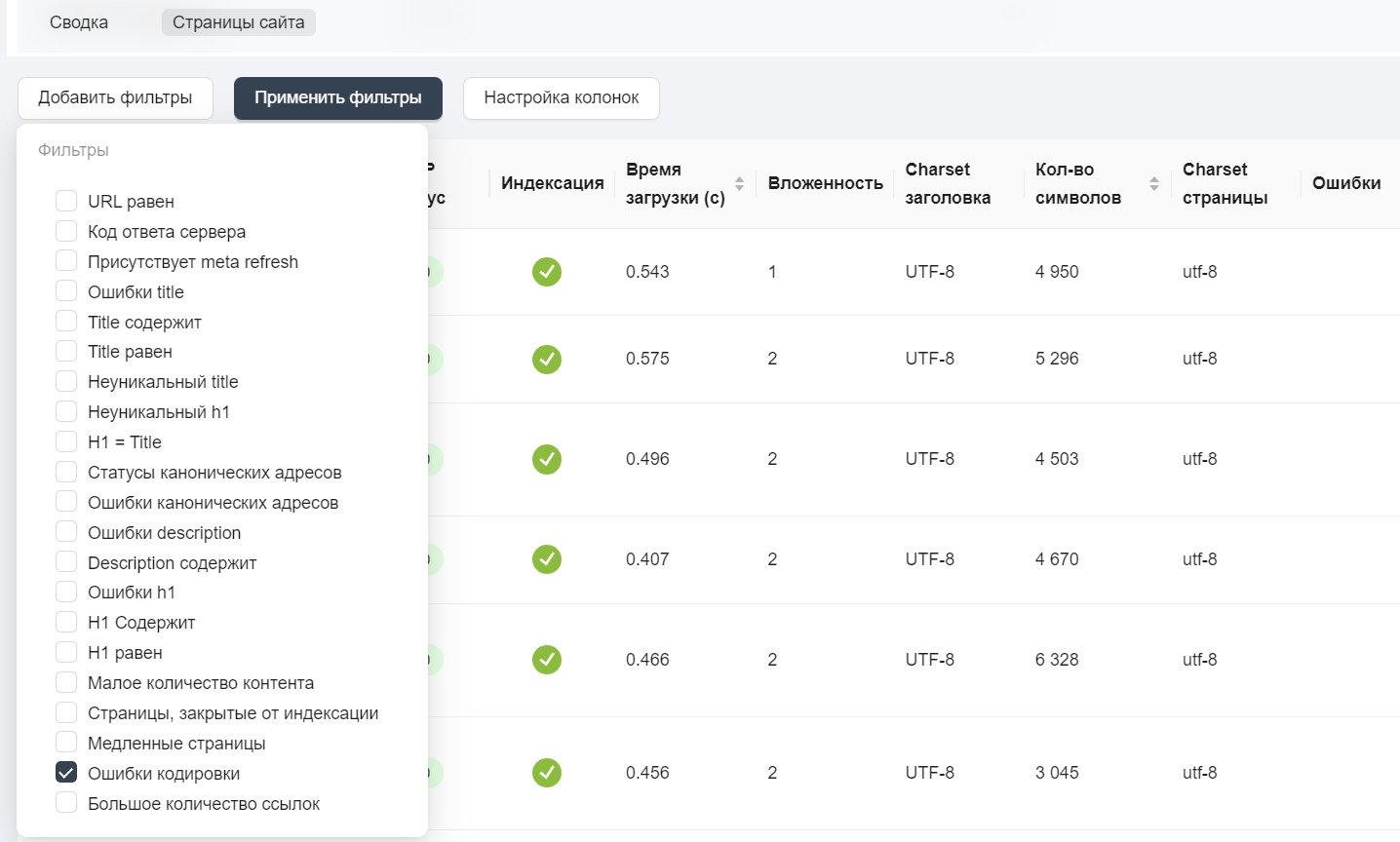
Task: Enable the Title равен checkbox
Action: (66, 351)
